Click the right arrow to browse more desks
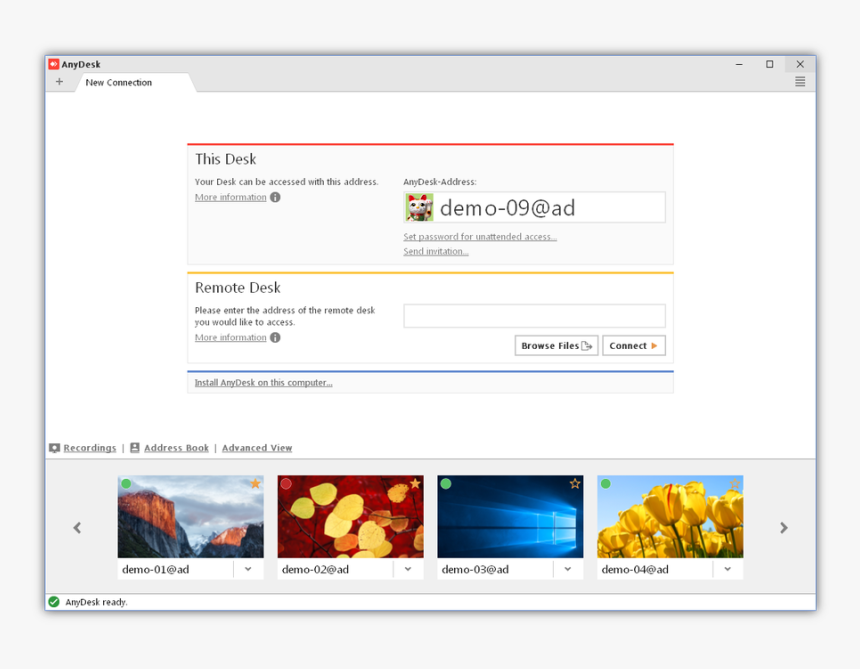The width and height of the screenshot is (860, 669). 784,527
